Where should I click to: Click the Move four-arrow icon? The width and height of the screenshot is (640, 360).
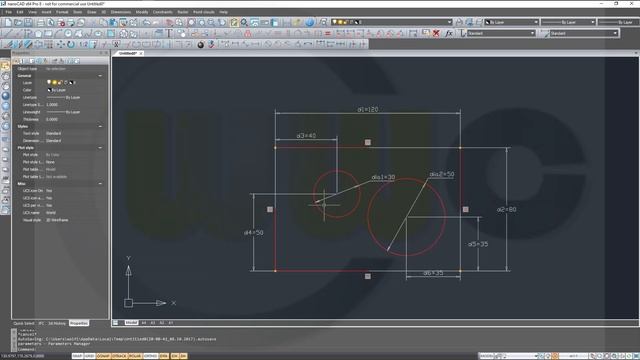point(60,44)
